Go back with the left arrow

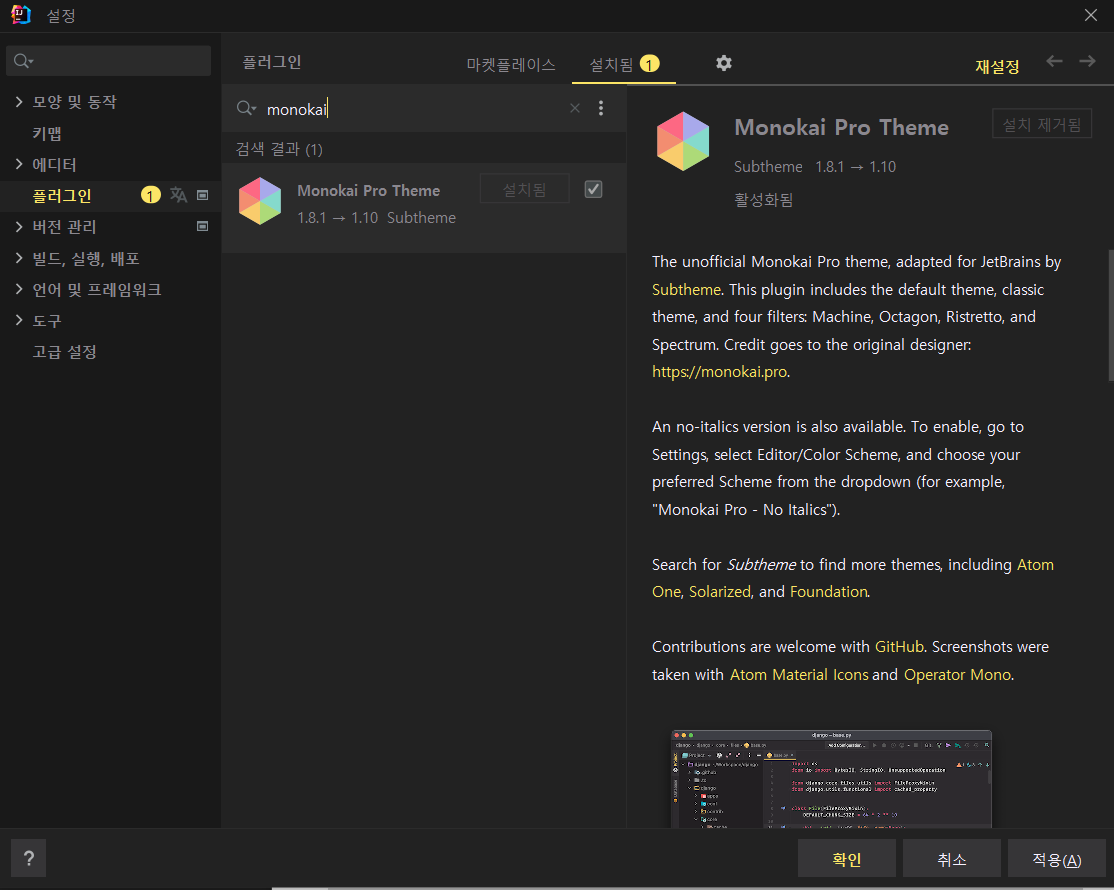tap(1054, 62)
